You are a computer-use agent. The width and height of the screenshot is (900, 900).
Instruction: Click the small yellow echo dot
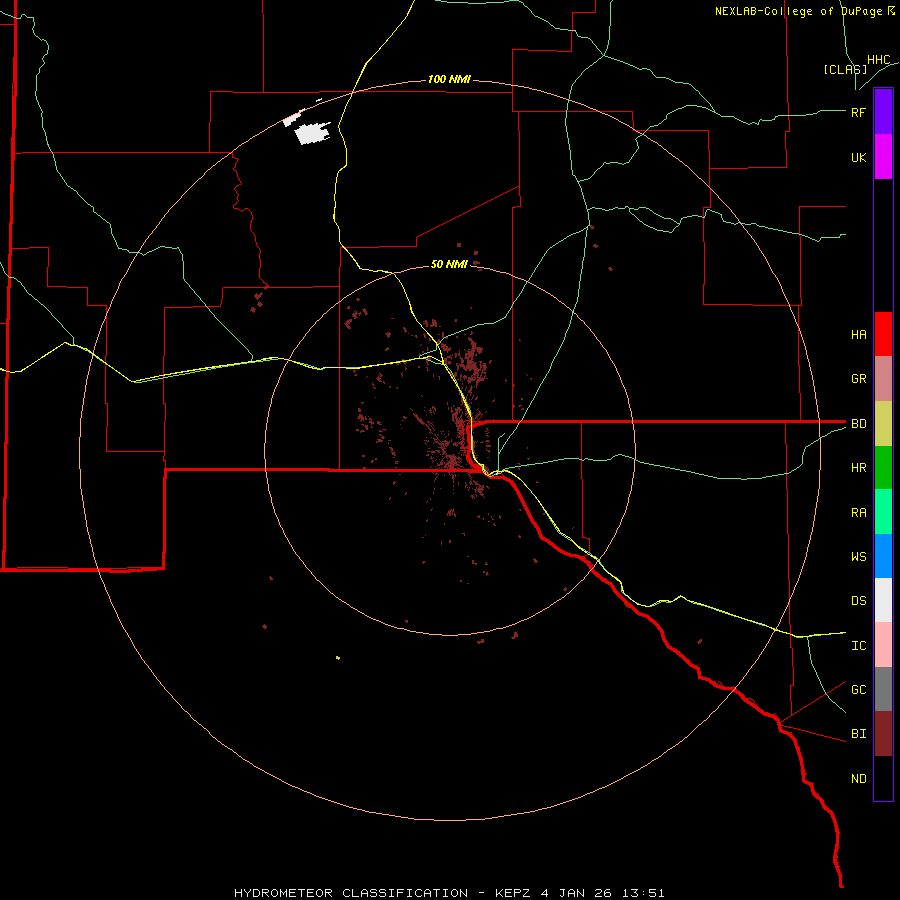click(338, 657)
